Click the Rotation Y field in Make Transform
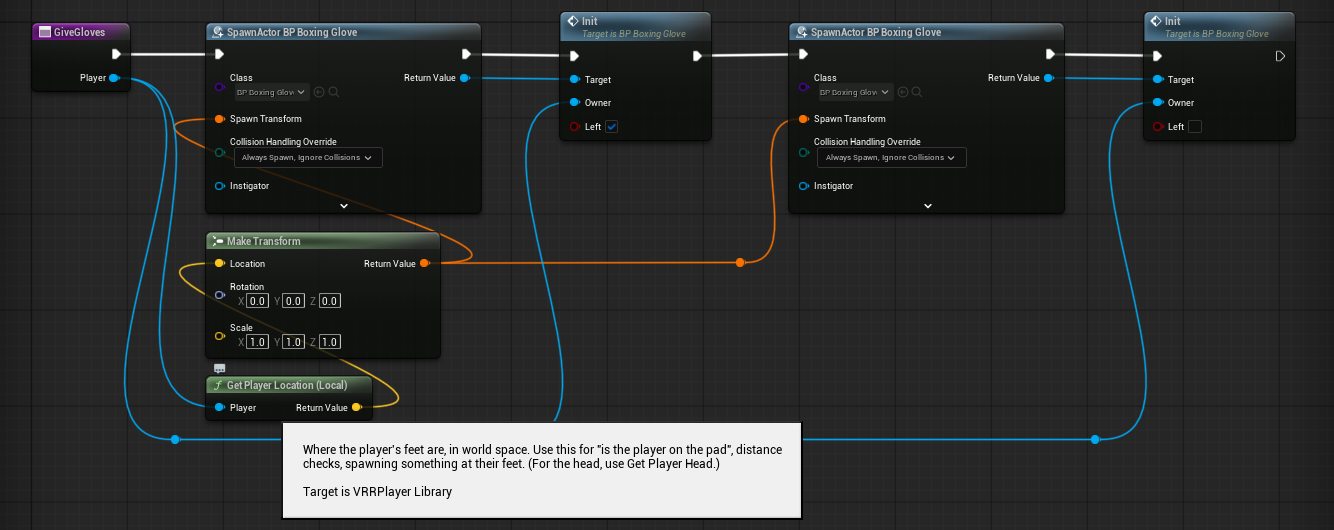 pos(293,301)
